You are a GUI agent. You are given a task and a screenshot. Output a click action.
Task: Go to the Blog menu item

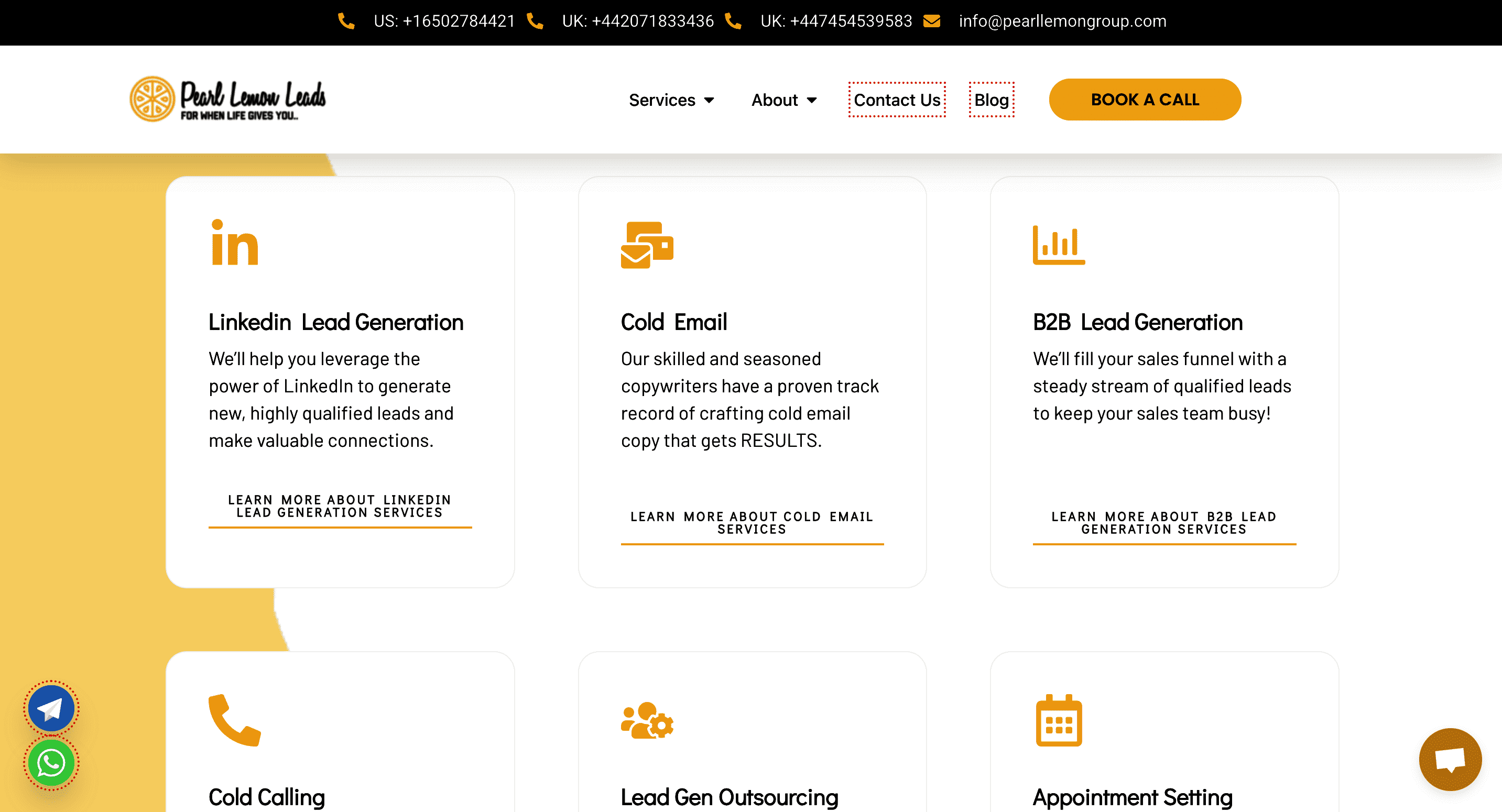coord(991,100)
